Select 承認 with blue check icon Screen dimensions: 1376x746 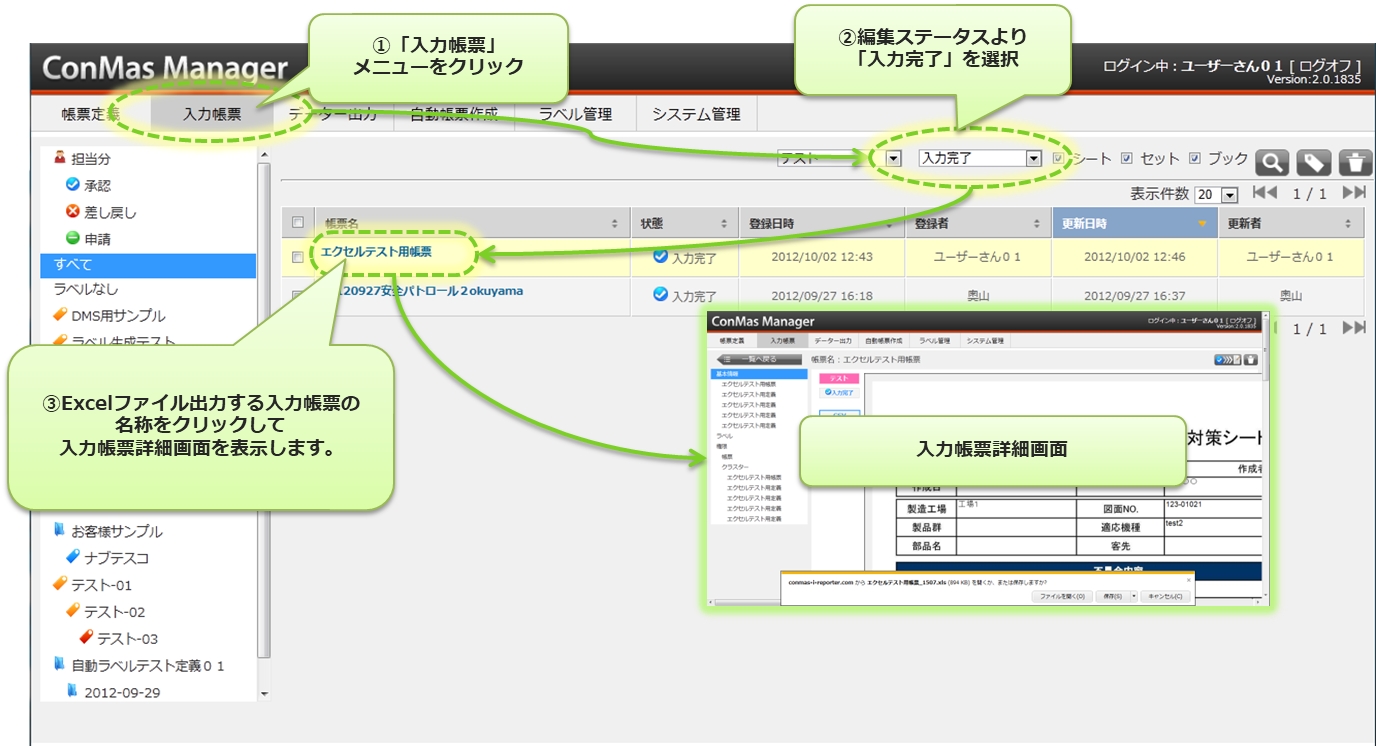[x=97, y=185]
